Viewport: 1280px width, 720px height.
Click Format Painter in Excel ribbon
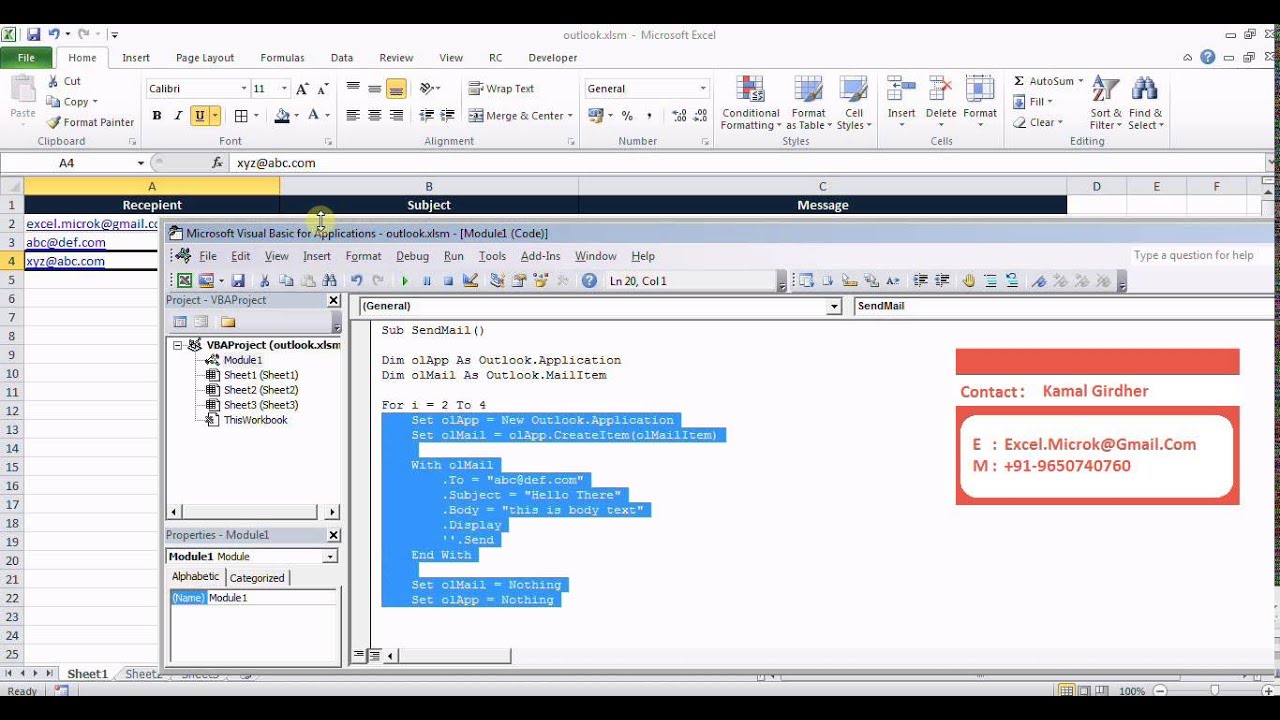coord(90,122)
